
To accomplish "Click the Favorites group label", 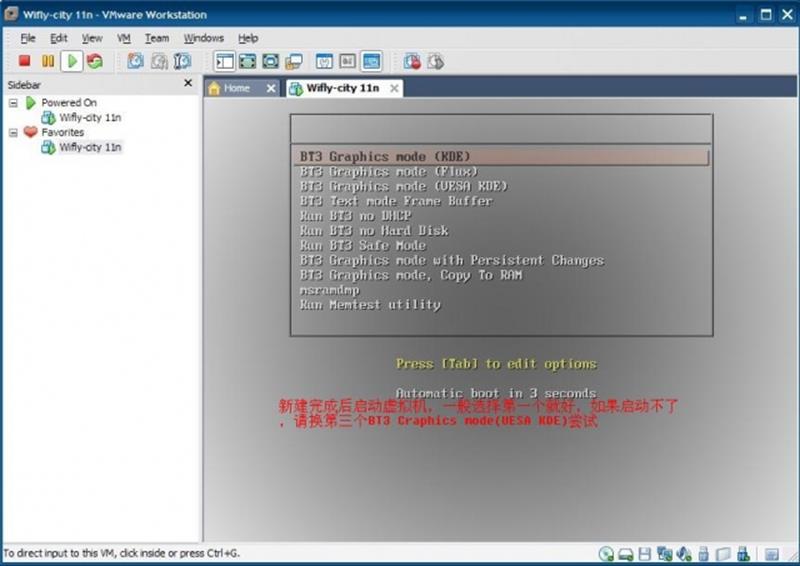I will coord(62,132).
